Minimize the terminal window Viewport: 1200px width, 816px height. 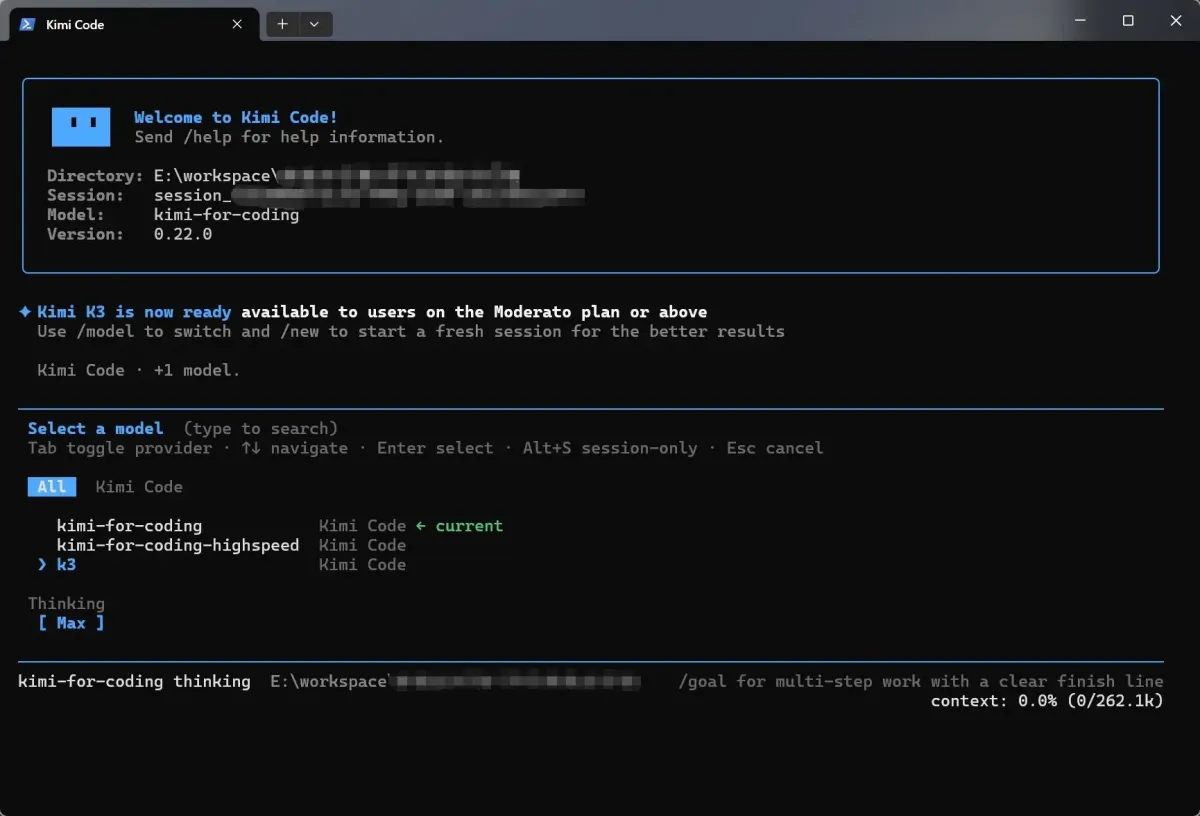[x=1082, y=21]
